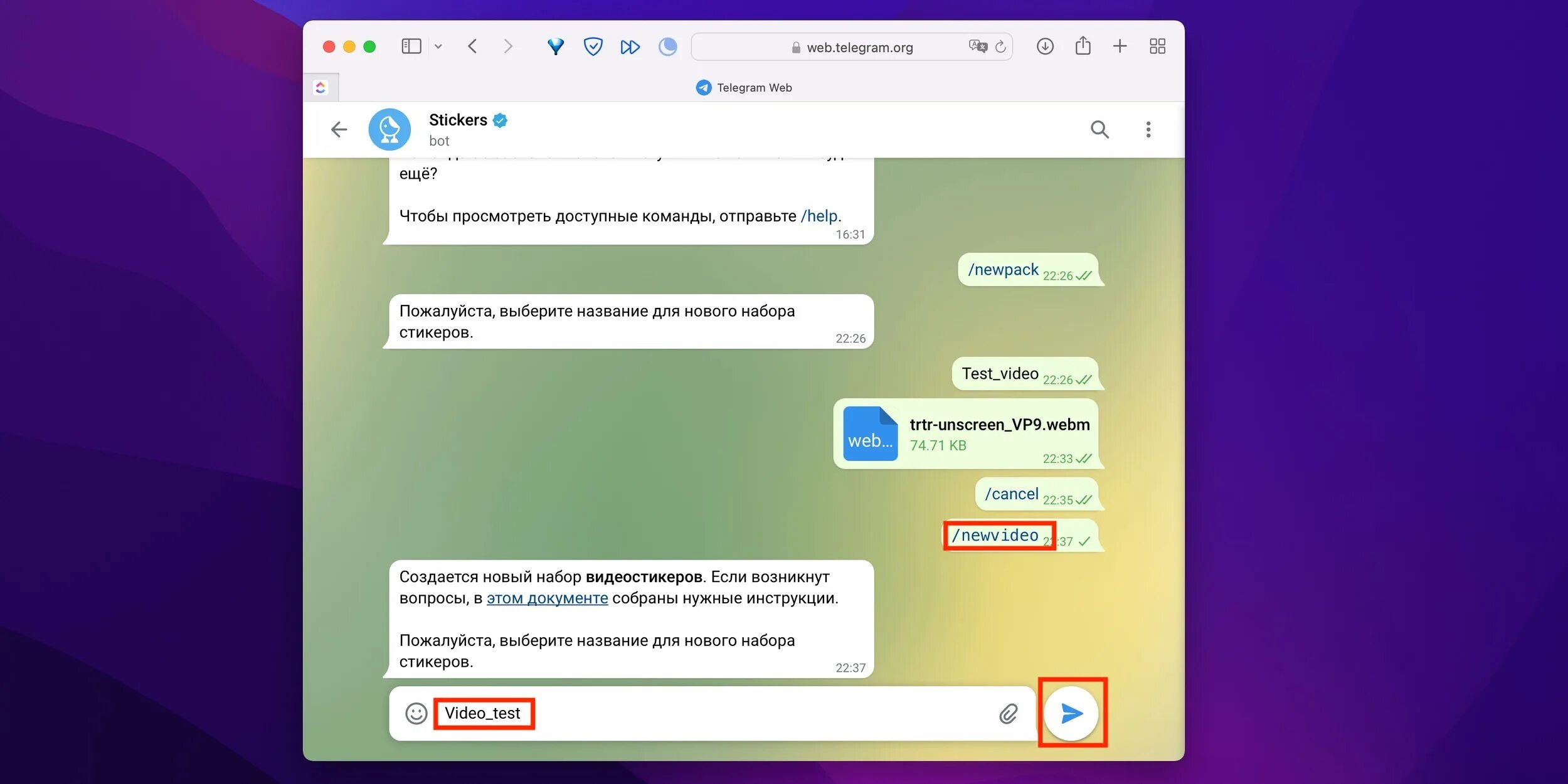1568x784 pixels.
Task: Click the /help command link
Action: (818, 216)
